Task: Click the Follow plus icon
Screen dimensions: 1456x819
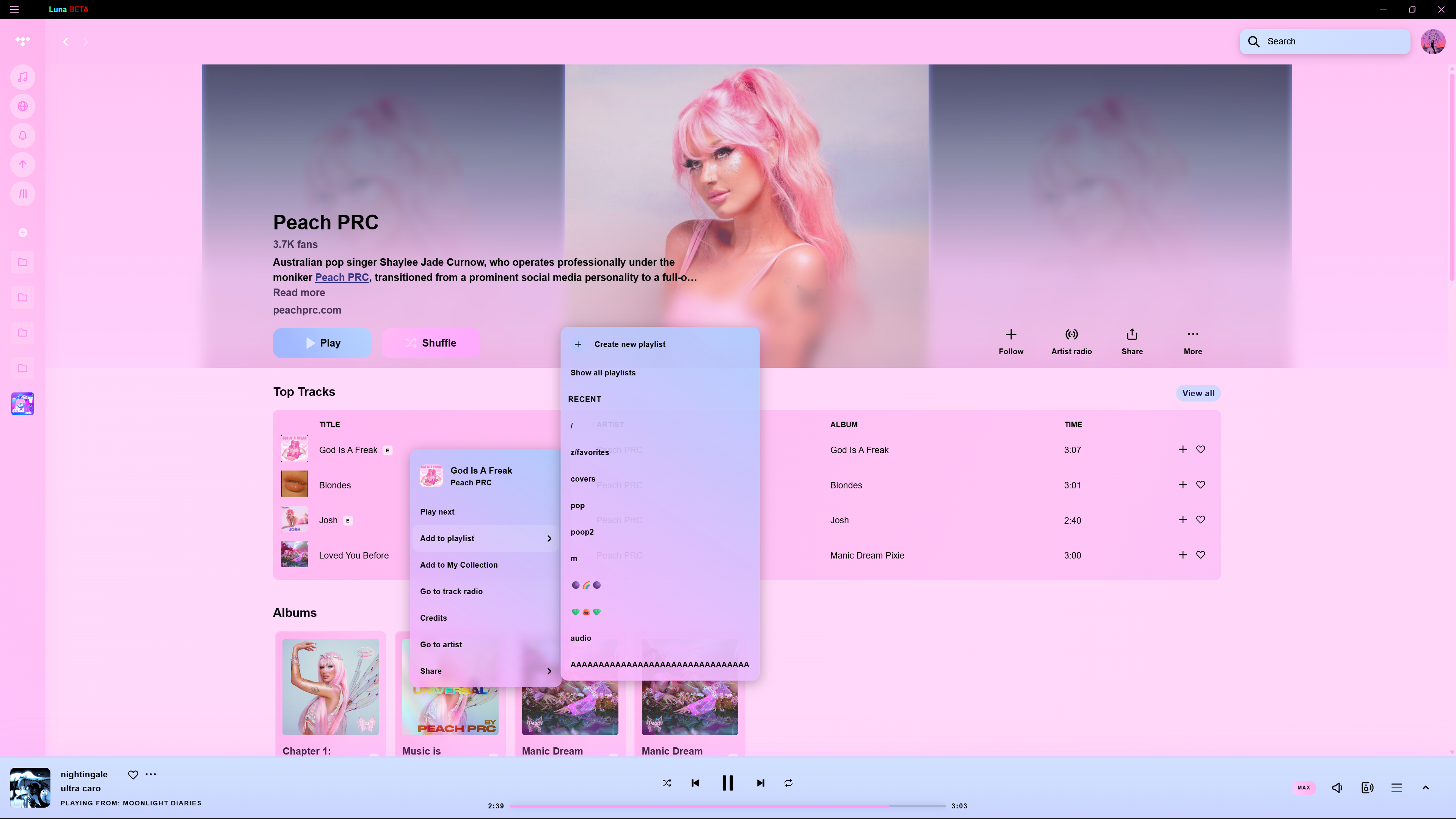Action: coord(1010,334)
